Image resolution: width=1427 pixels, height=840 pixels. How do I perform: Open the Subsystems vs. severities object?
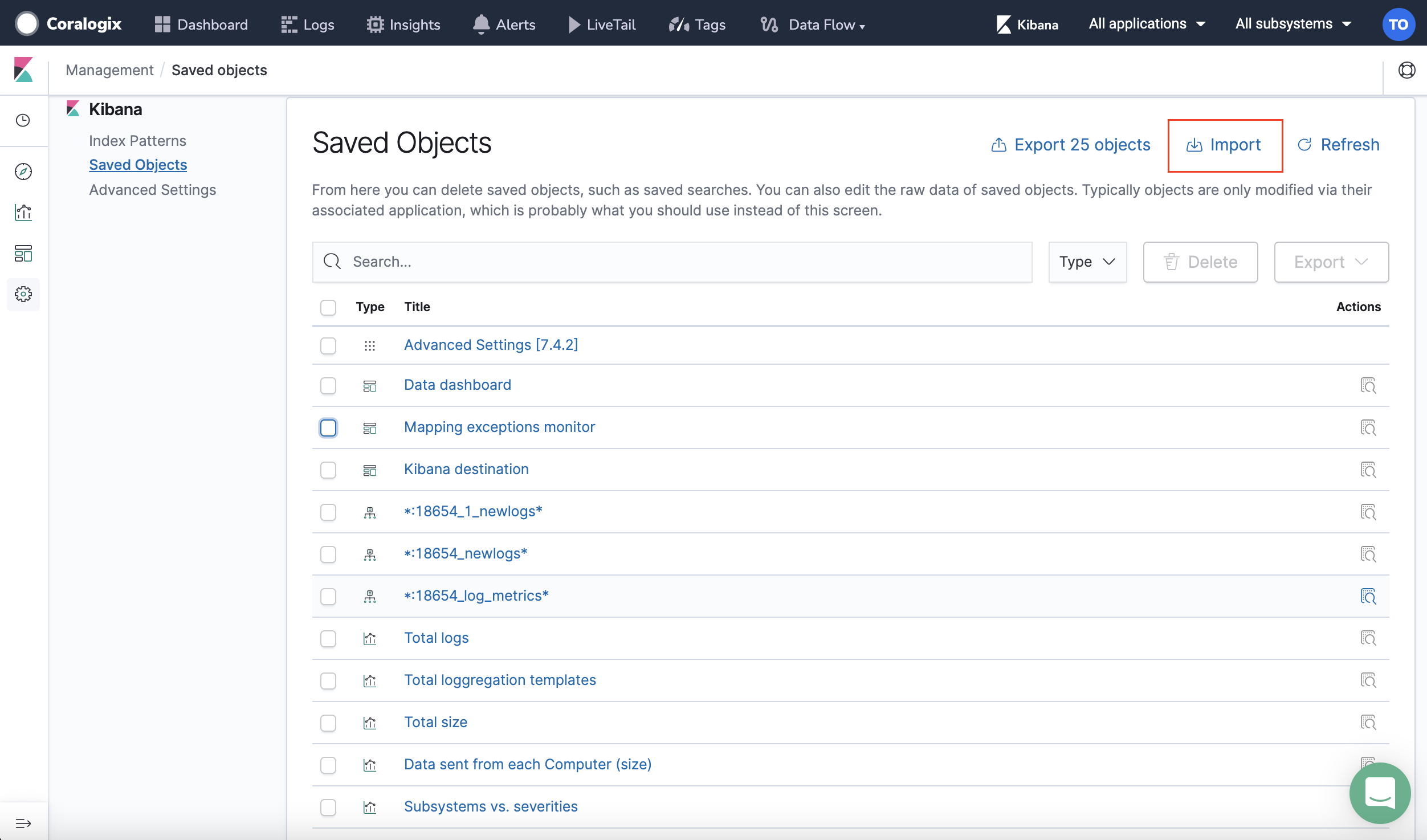click(491, 806)
